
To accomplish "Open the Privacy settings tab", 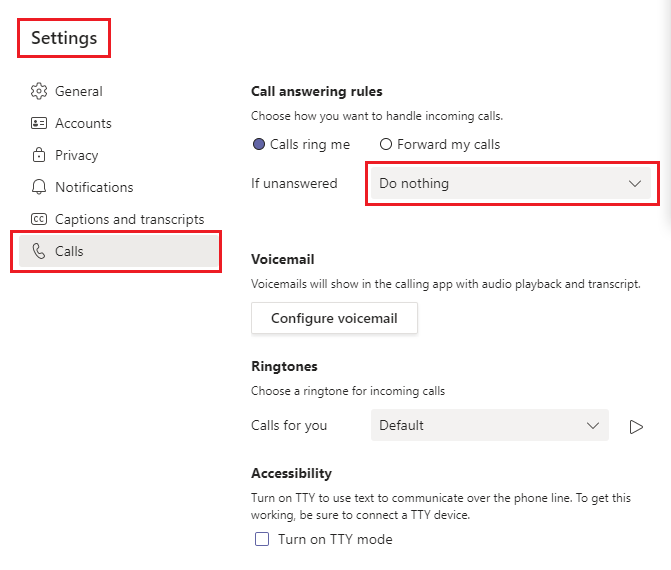I will [x=77, y=155].
